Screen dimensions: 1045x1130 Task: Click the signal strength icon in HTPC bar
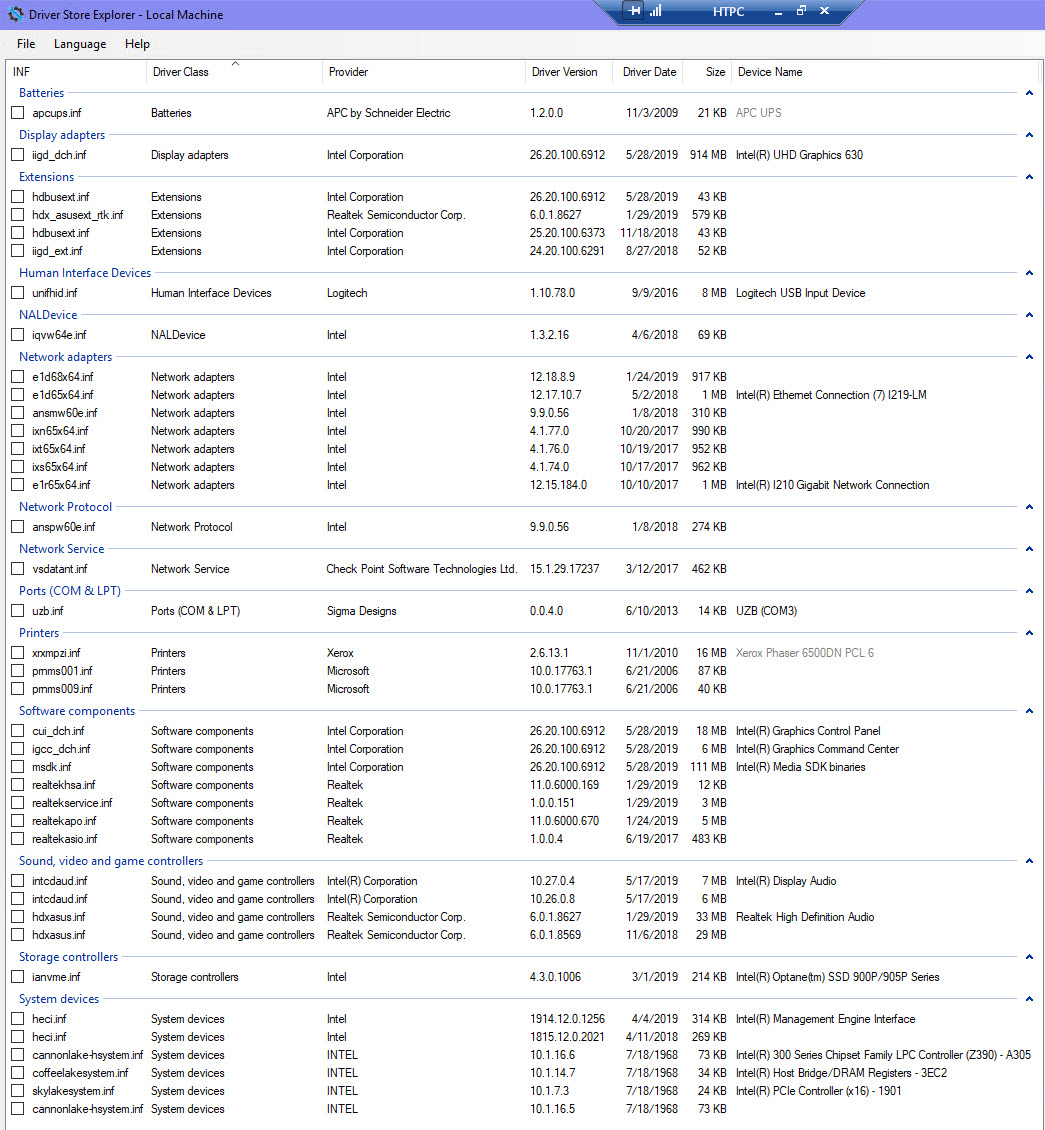pyautogui.click(x=656, y=11)
